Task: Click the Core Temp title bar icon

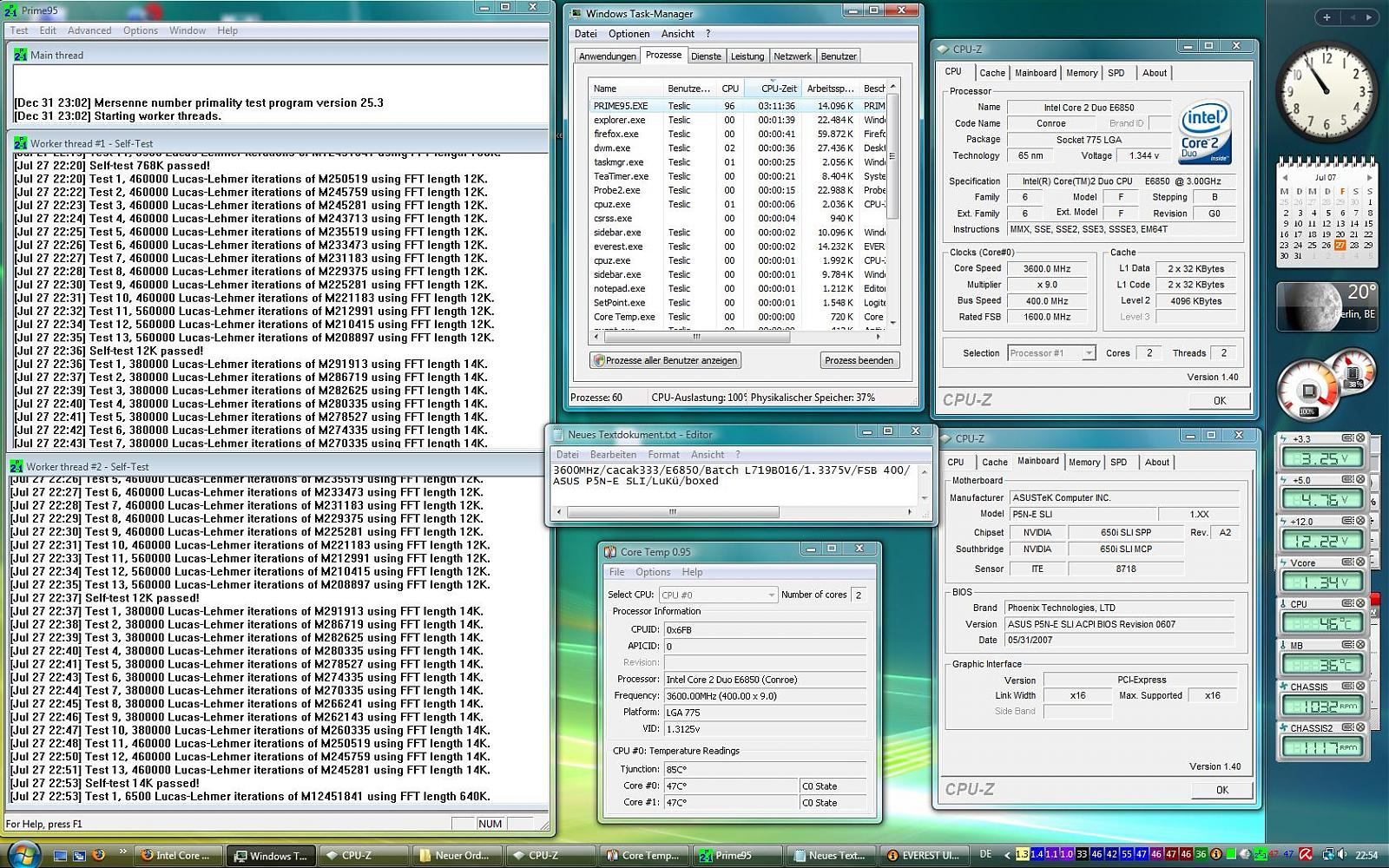Action: (x=610, y=551)
